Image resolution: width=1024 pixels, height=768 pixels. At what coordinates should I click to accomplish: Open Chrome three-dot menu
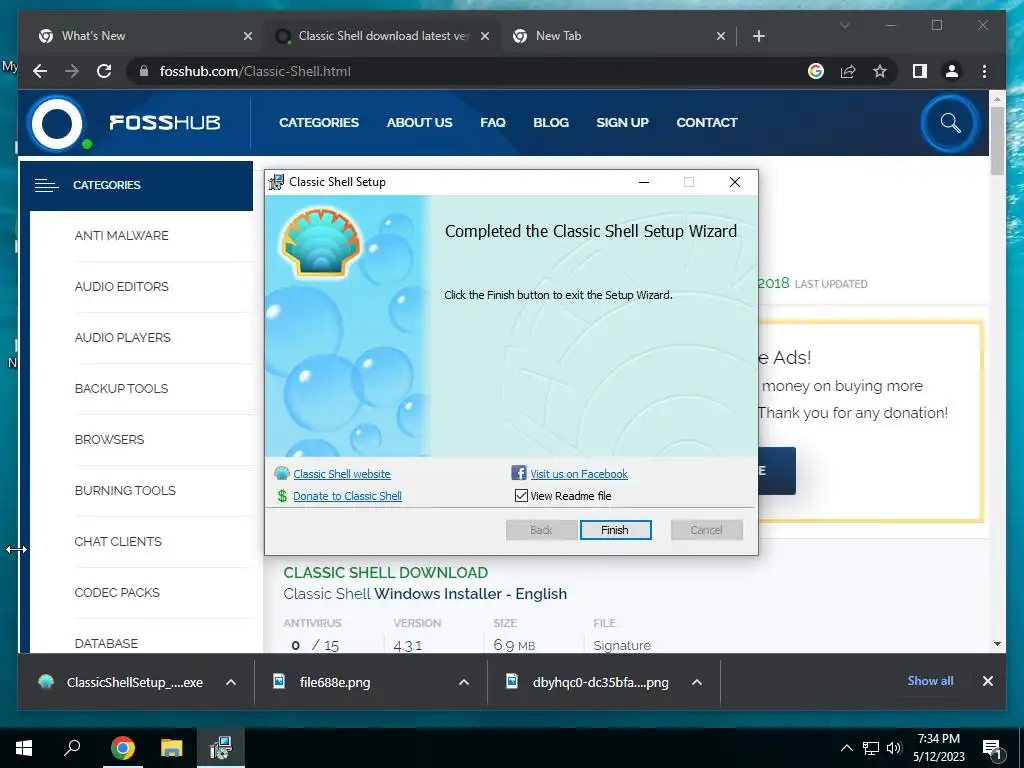(x=984, y=71)
